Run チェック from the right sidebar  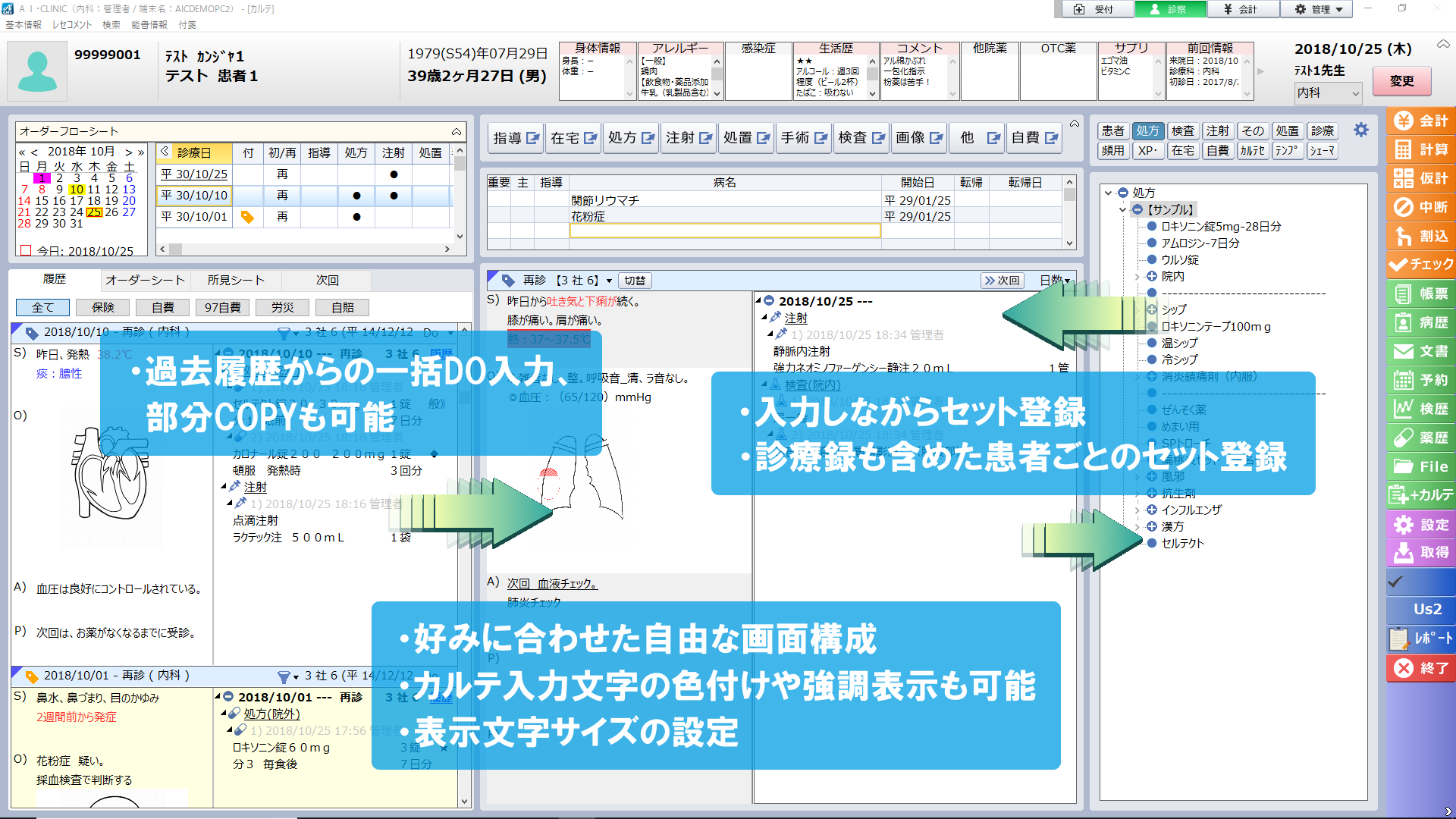[x=1421, y=265]
